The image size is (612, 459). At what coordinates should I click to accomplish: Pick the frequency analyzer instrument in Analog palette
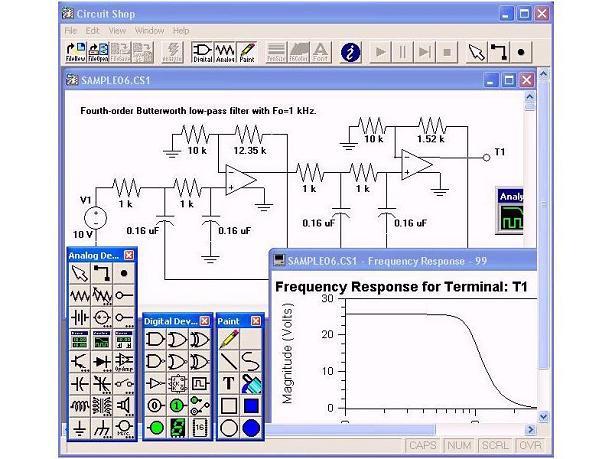click(x=102, y=340)
